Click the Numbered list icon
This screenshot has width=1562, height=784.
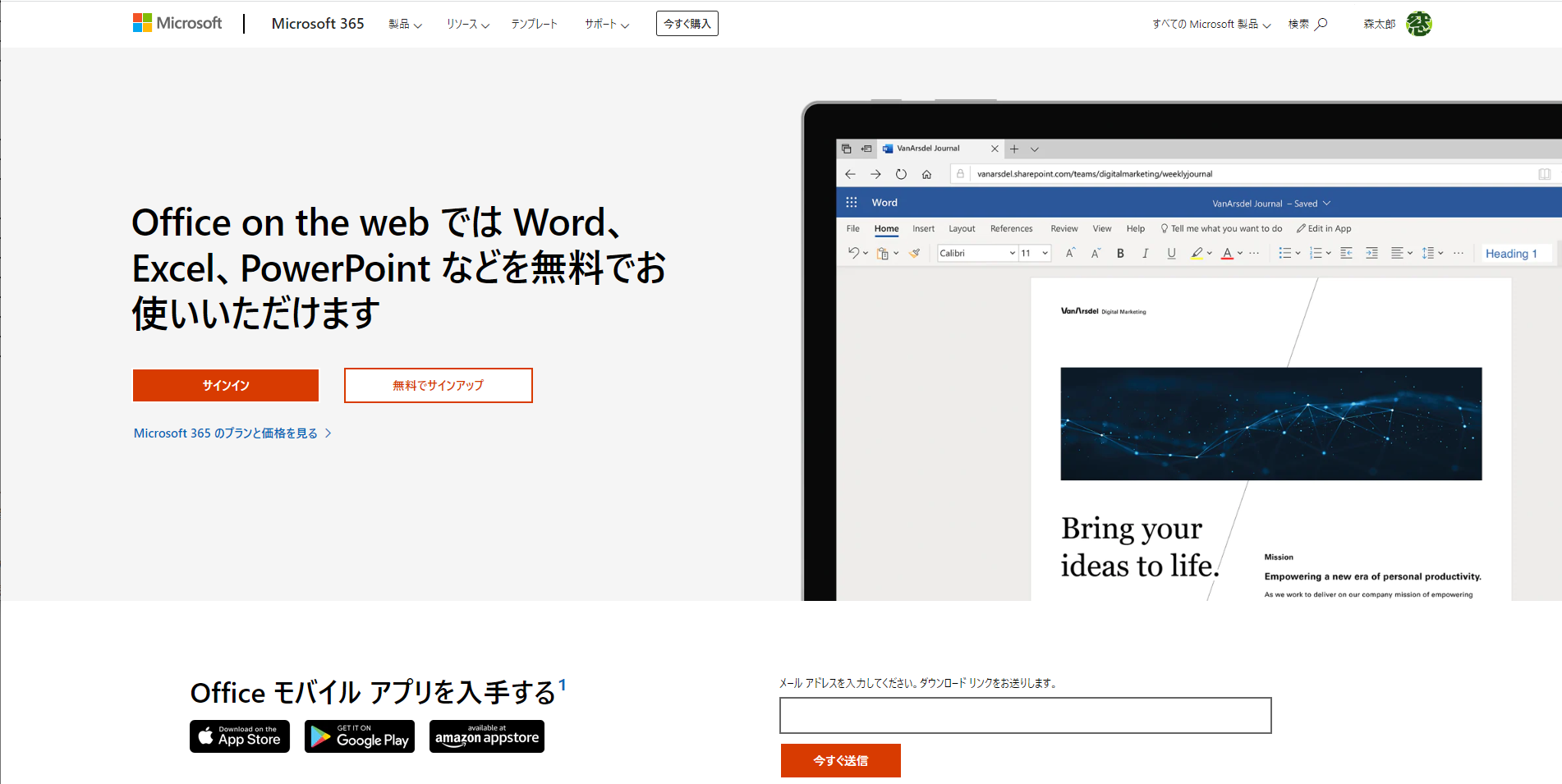pyautogui.click(x=1316, y=254)
